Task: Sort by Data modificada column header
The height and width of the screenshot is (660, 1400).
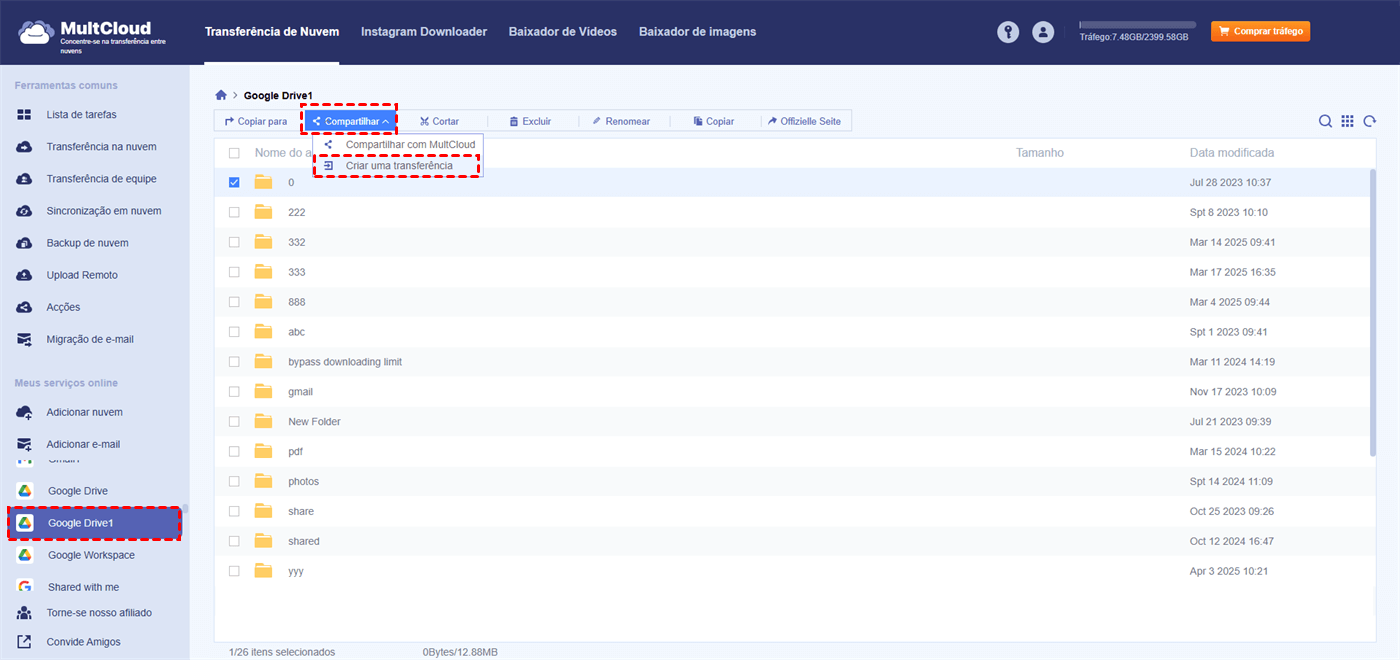Action: 1232,153
